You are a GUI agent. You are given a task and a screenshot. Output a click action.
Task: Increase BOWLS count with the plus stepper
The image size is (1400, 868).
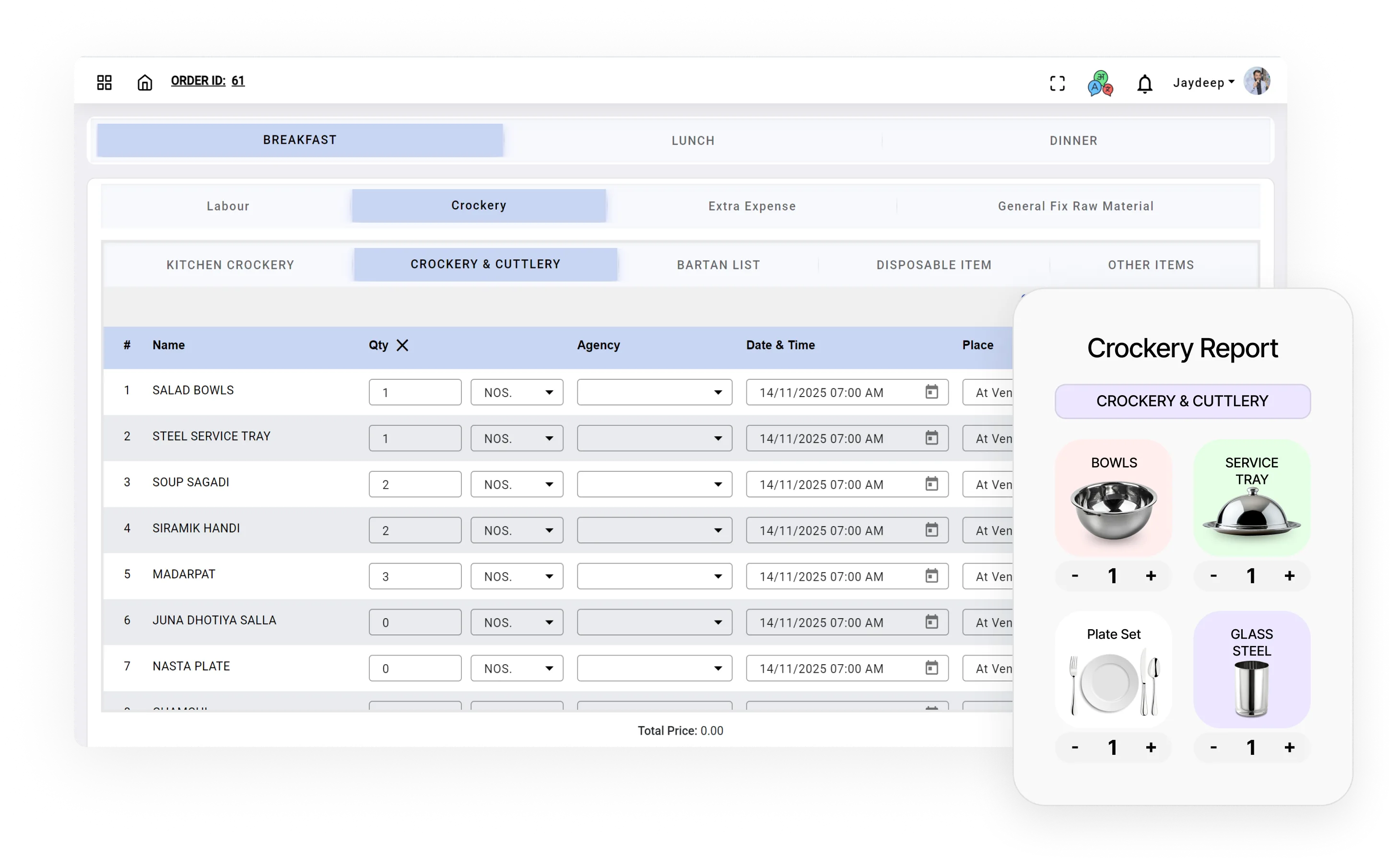click(1151, 576)
